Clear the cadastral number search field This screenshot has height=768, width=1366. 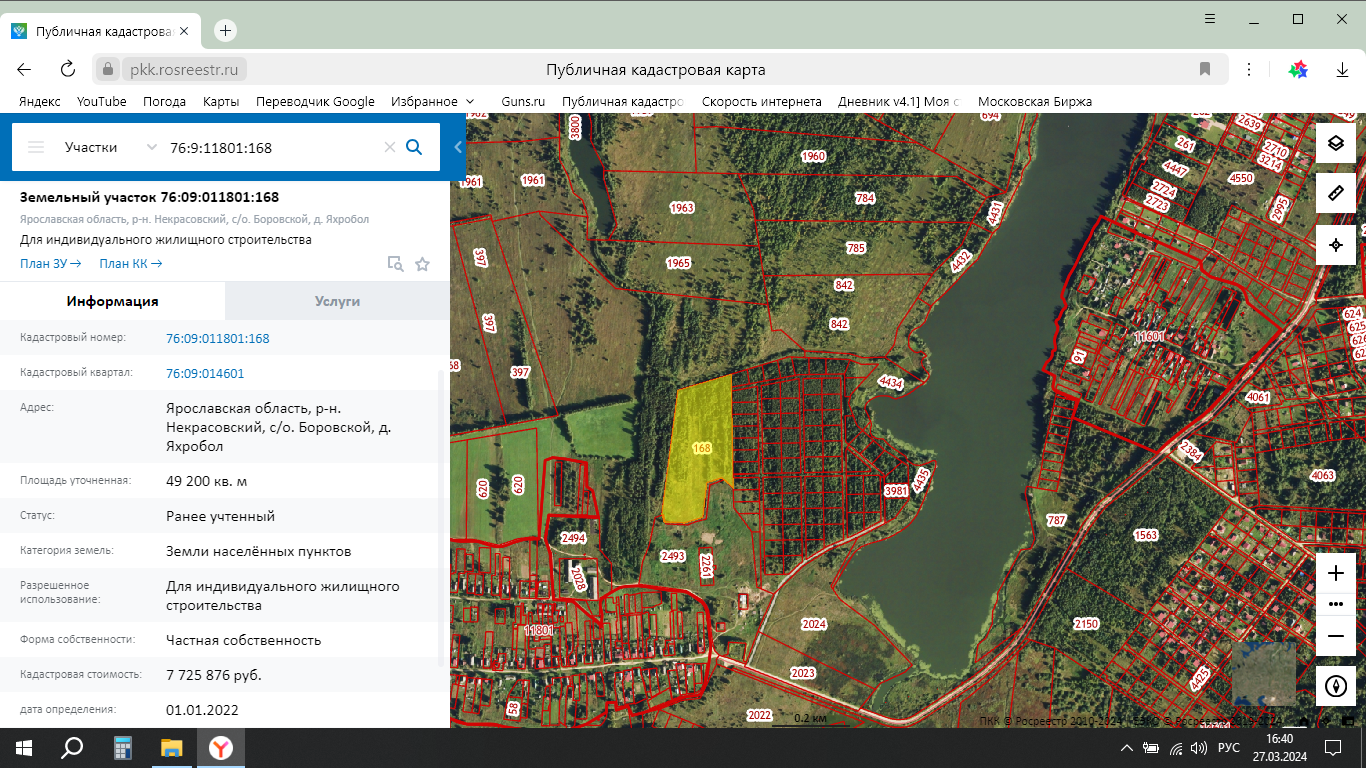[390, 147]
